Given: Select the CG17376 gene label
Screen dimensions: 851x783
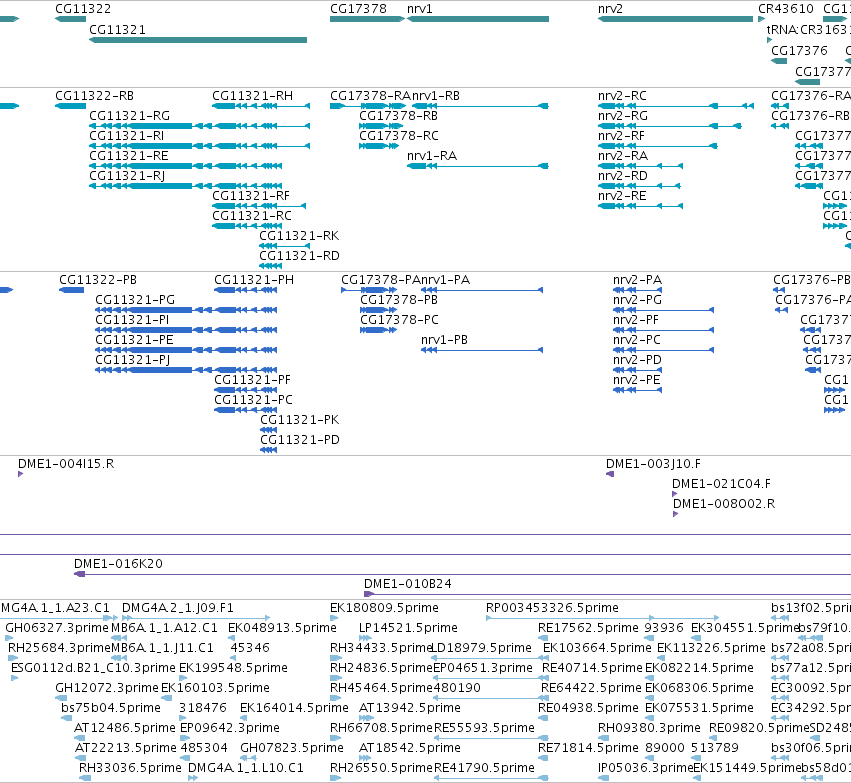Looking at the screenshot, I should point(799,50).
